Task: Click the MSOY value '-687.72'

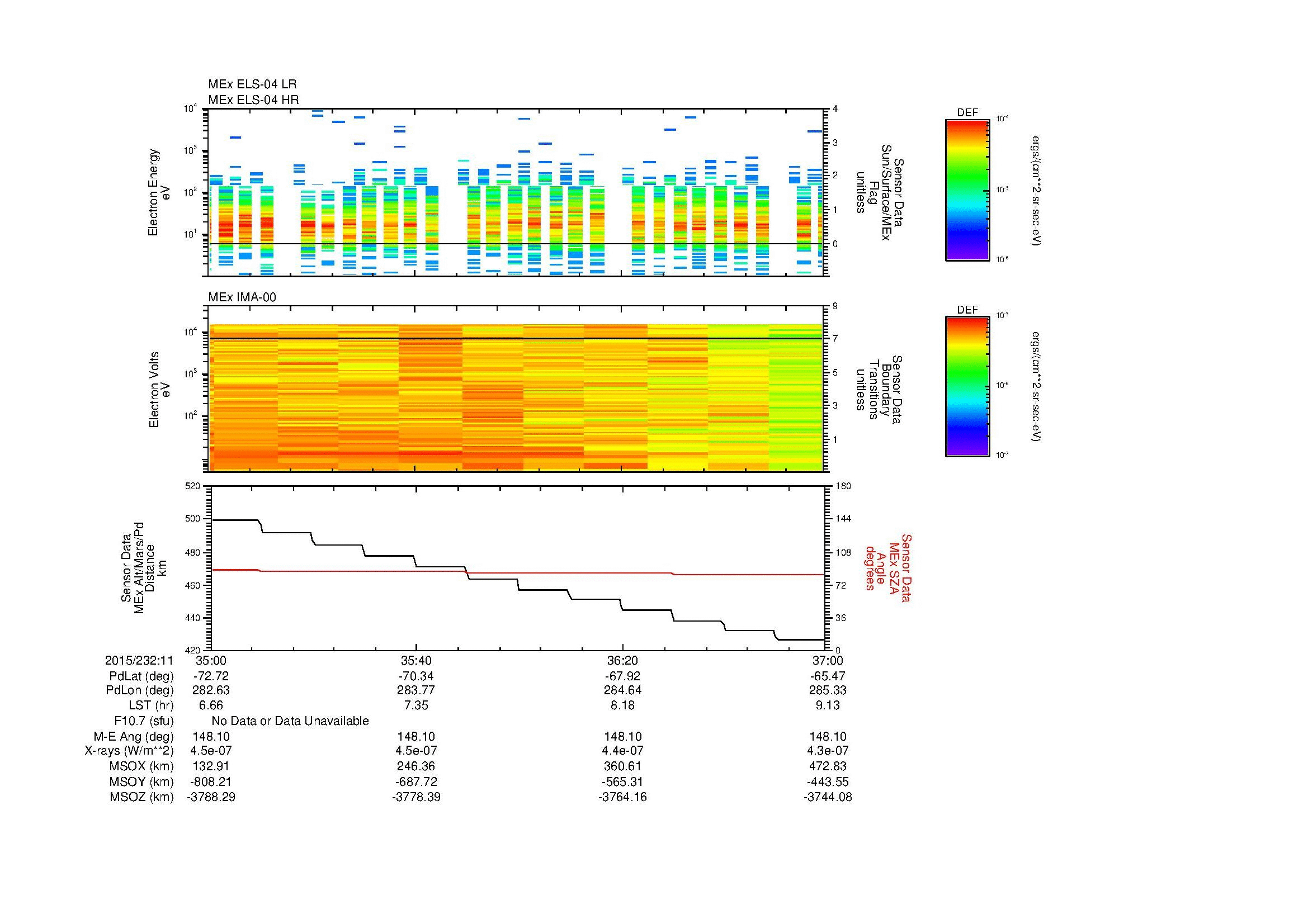Action: point(417,781)
